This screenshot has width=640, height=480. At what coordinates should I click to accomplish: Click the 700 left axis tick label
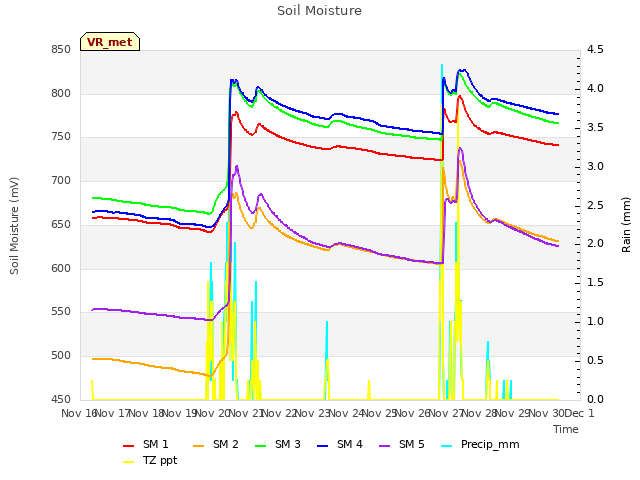click(61, 180)
